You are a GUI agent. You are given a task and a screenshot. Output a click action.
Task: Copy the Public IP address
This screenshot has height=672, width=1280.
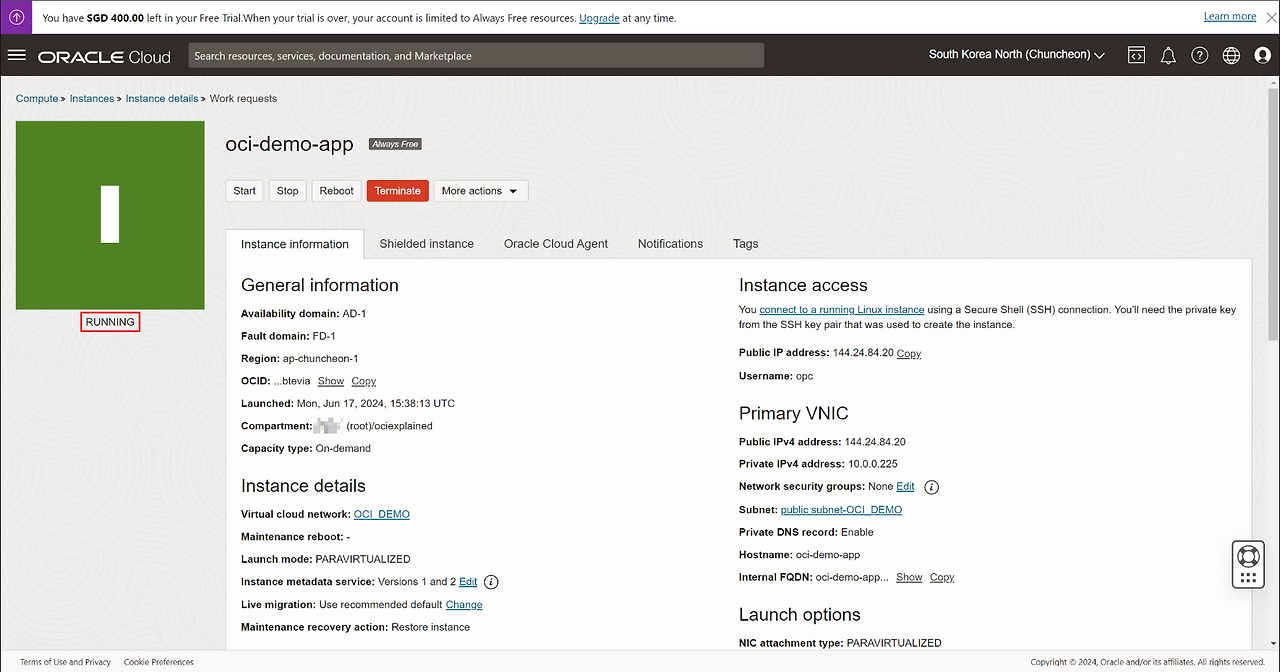point(908,354)
